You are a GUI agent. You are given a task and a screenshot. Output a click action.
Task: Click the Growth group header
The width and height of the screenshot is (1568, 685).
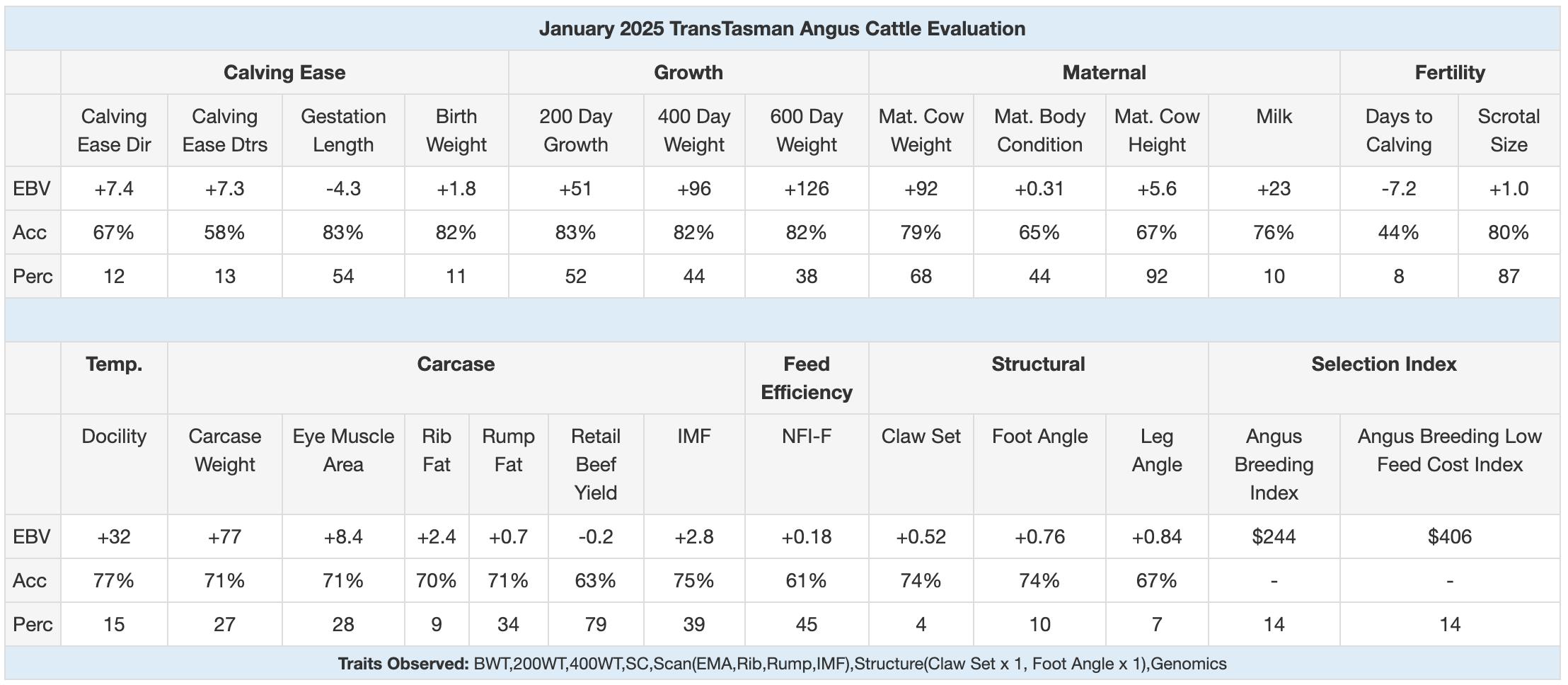tap(688, 72)
